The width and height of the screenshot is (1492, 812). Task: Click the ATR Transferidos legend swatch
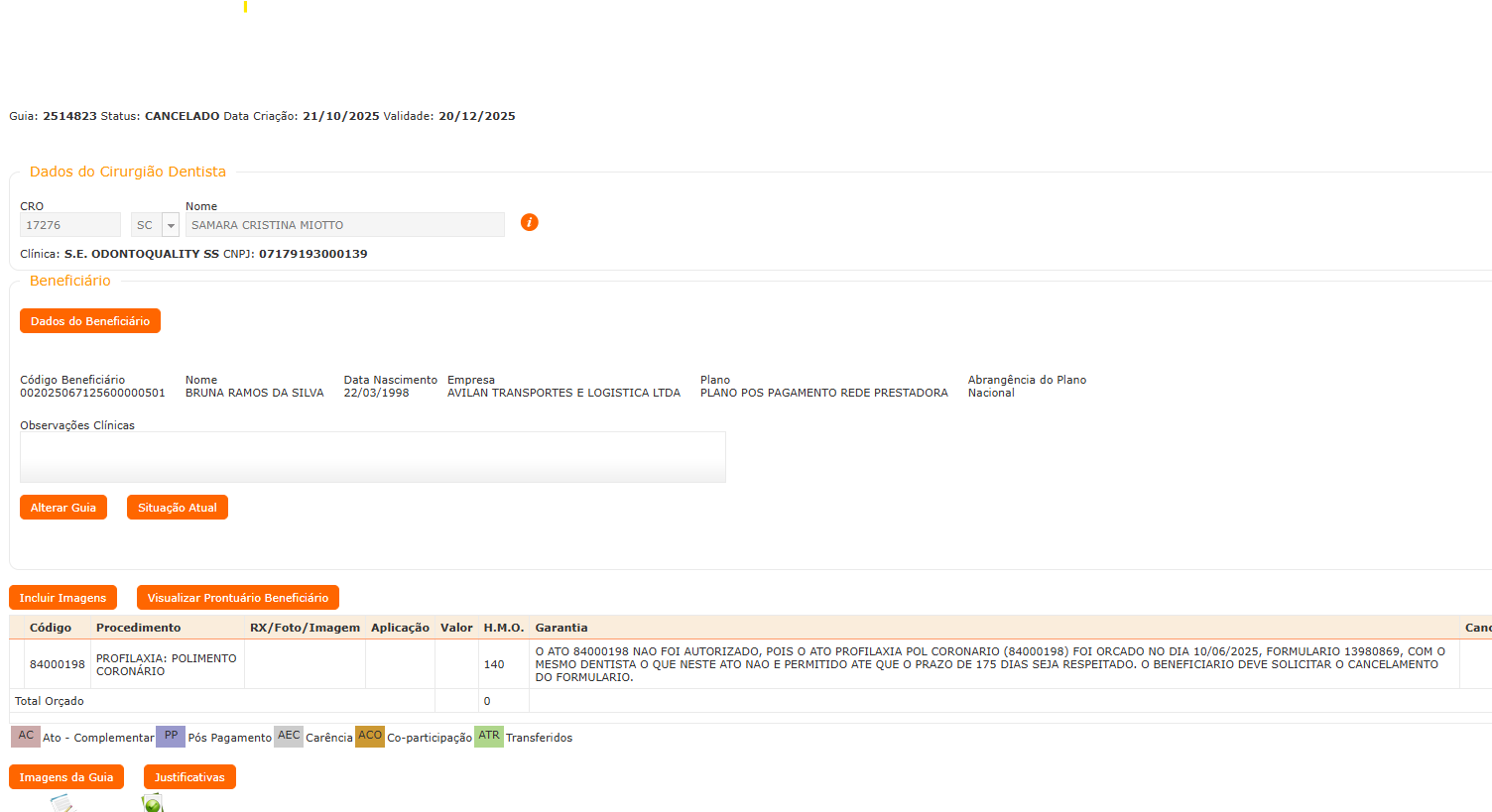(489, 737)
